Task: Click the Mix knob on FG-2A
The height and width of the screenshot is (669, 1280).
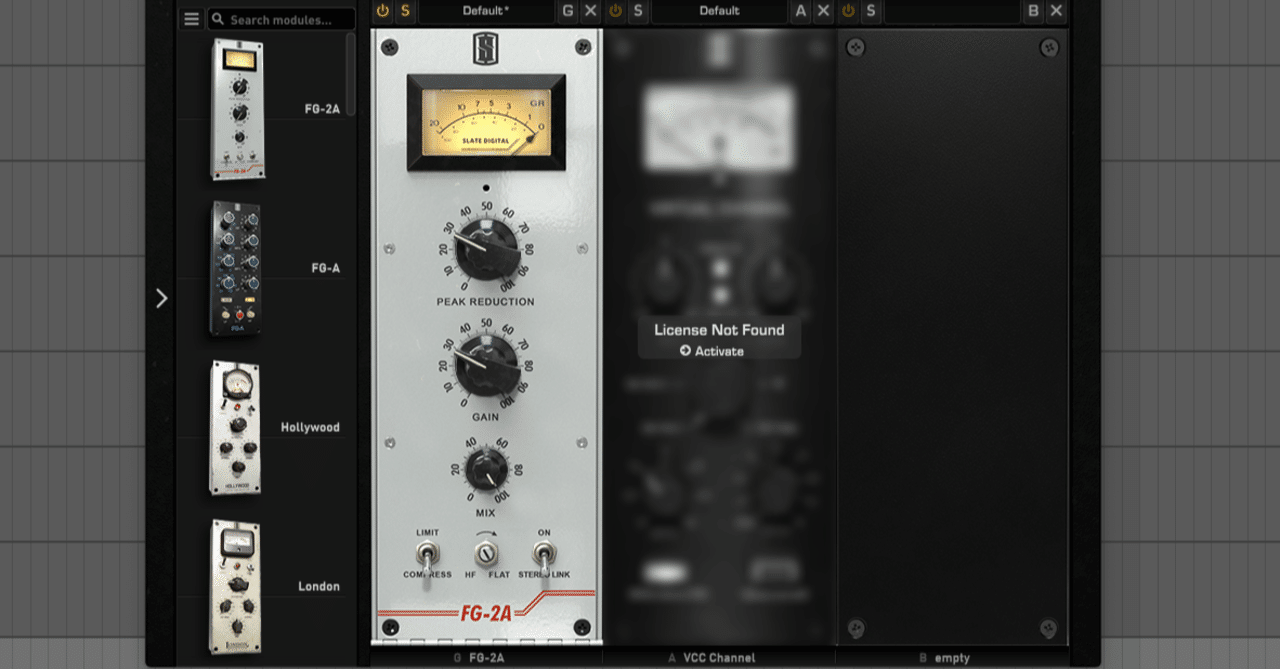Action: click(x=487, y=470)
